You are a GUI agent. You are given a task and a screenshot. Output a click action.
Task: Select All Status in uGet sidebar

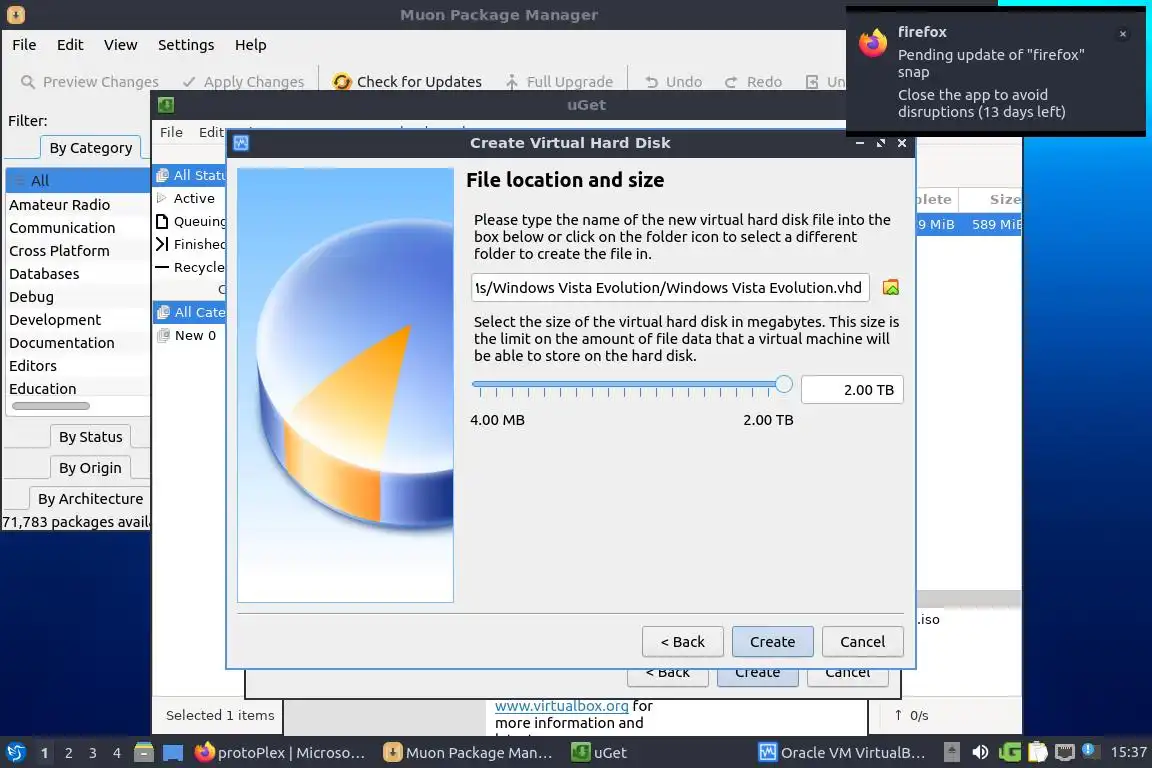(190, 175)
